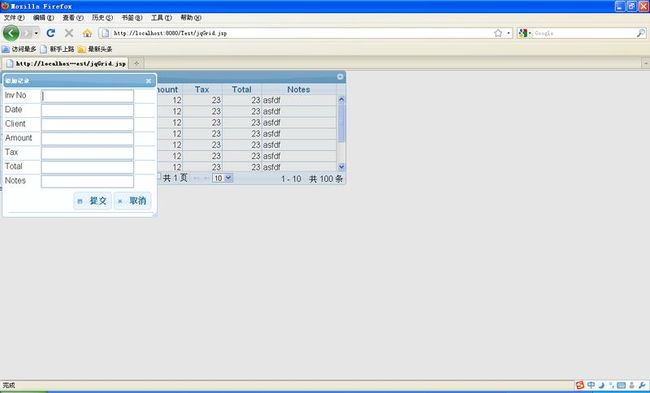Open IME settings wrench icon

click(x=642, y=385)
